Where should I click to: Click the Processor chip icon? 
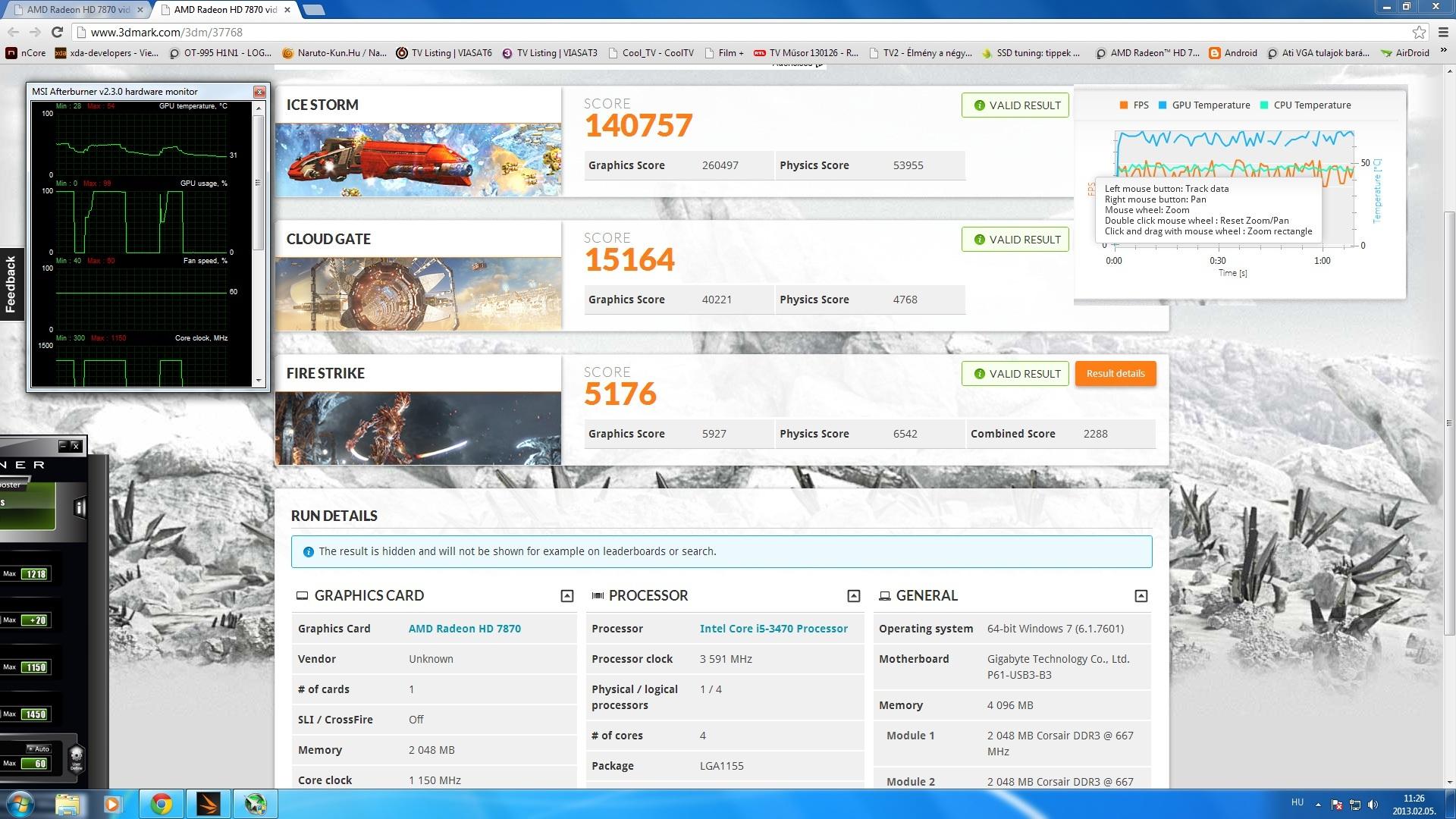598,596
